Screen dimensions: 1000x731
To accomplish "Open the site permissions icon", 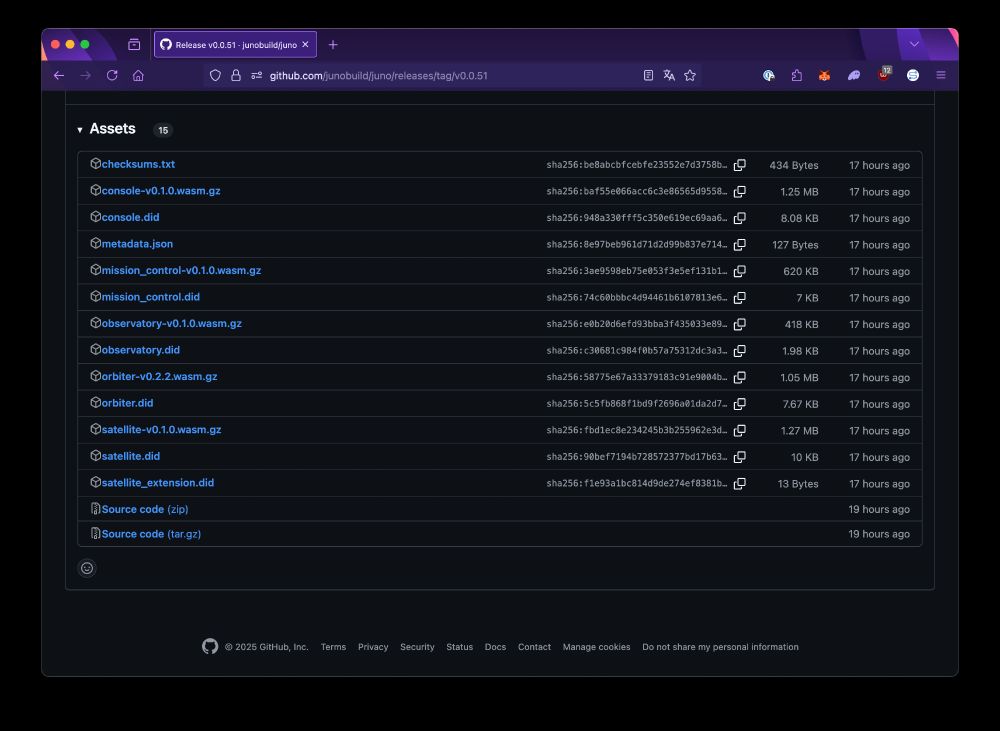I will 256,75.
